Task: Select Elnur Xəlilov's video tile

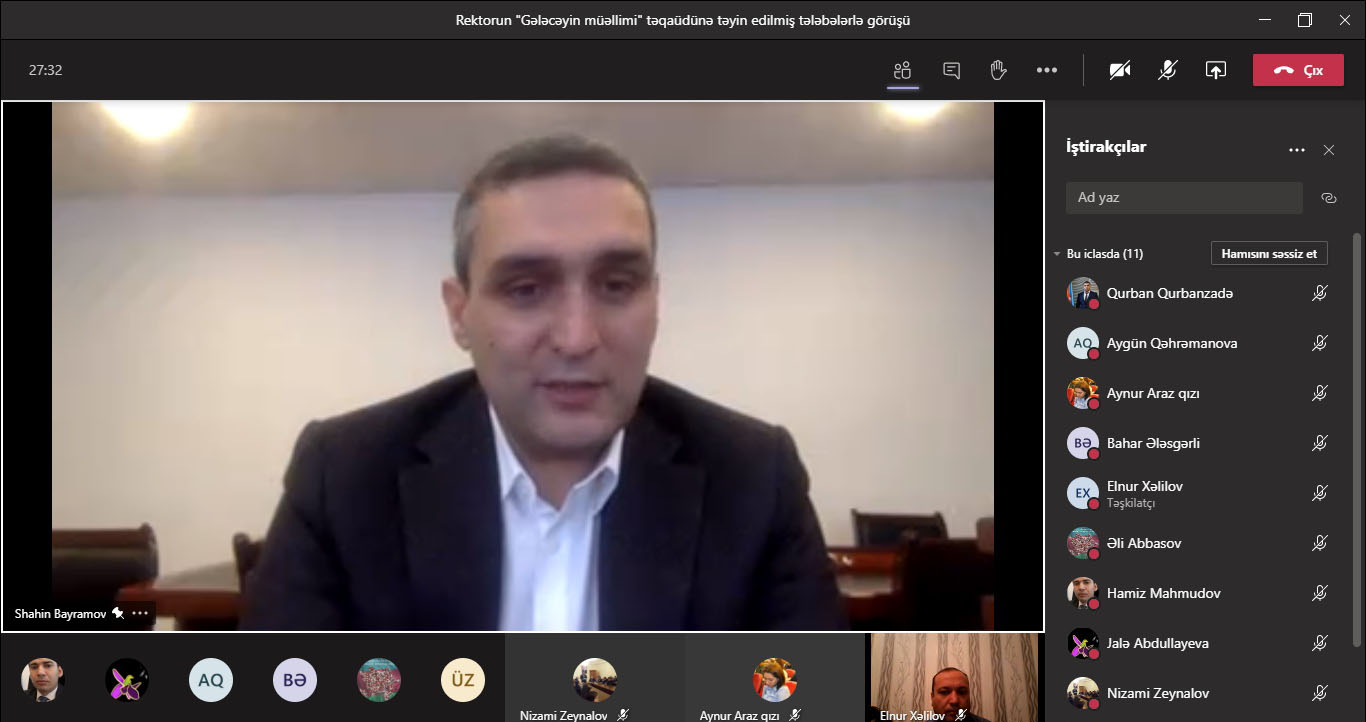Action: click(x=955, y=678)
